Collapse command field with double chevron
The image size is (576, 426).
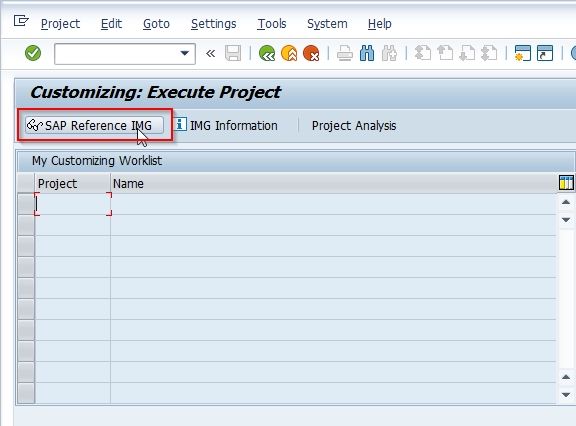[210, 54]
